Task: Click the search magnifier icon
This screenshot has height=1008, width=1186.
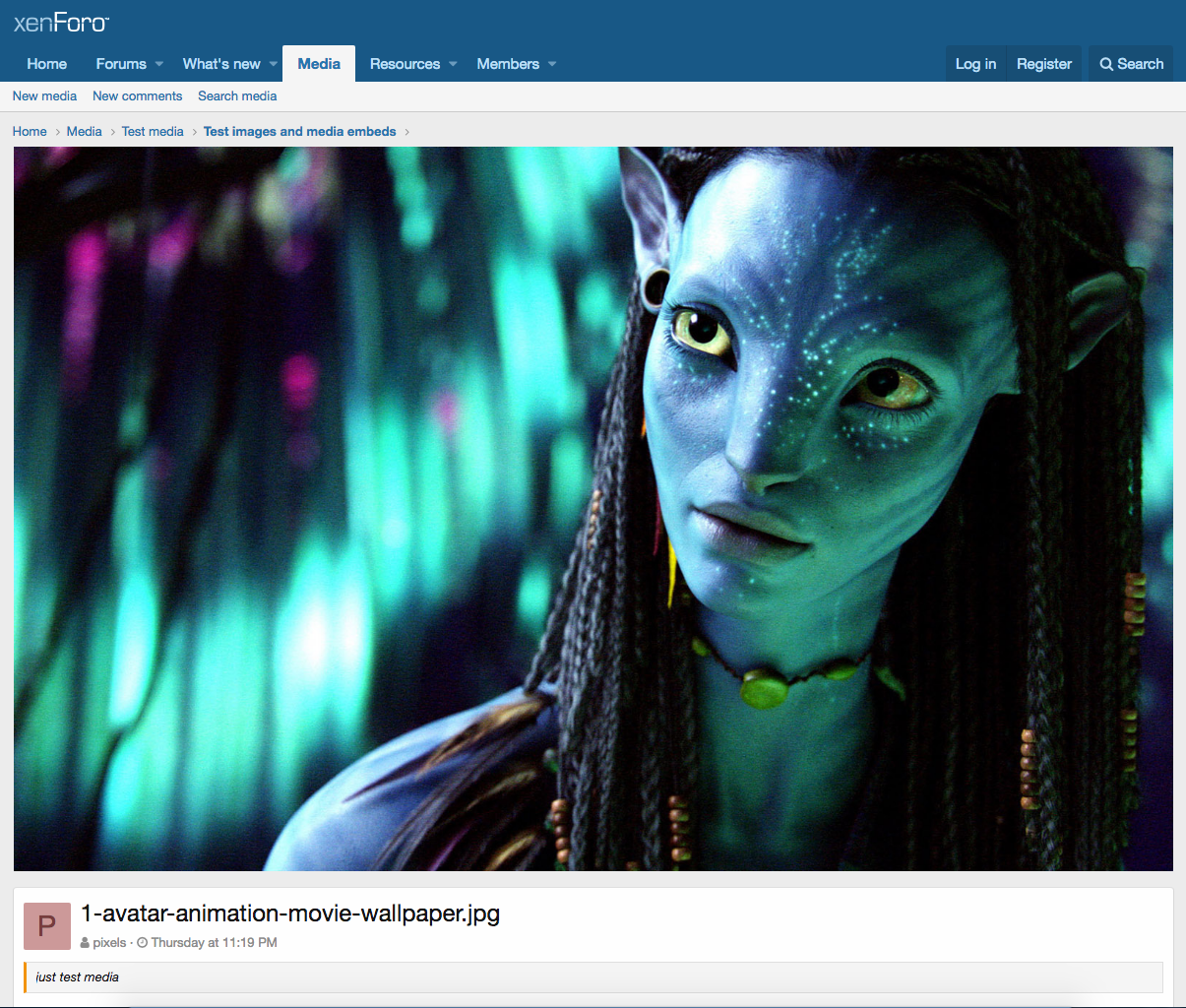Action: 1106,64
